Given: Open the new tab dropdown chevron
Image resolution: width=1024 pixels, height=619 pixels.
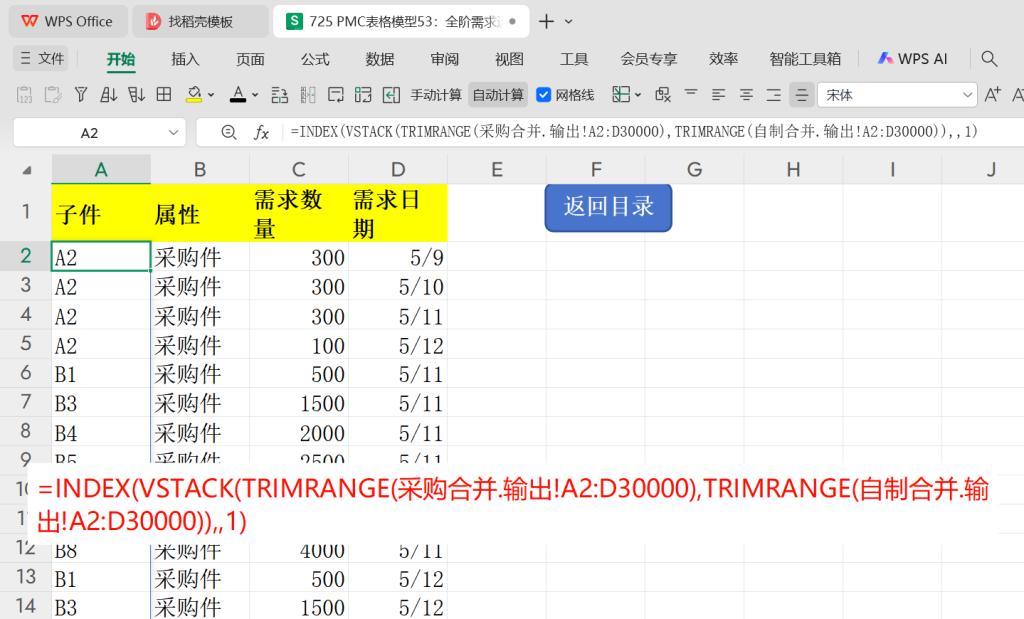Looking at the screenshot, I should [569, 22].
